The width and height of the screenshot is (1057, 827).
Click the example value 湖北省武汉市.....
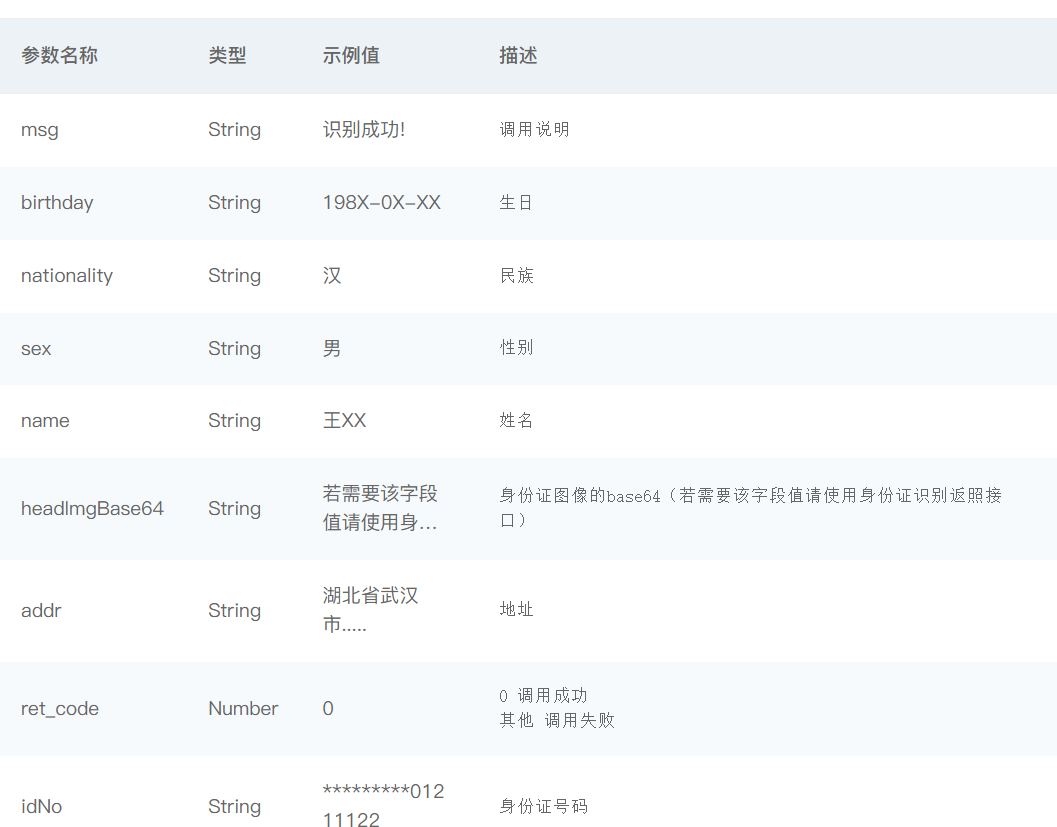point(370,609)
